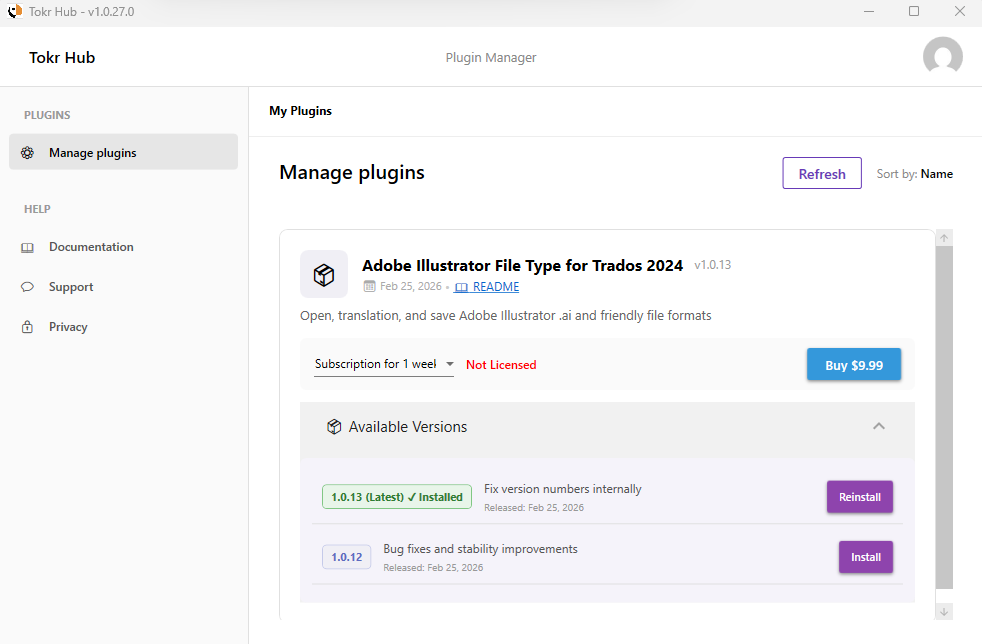Click the Manage plugins gear icon
Image resolution: width=982 pixels, height=644 pixels.
coord(28,153)
